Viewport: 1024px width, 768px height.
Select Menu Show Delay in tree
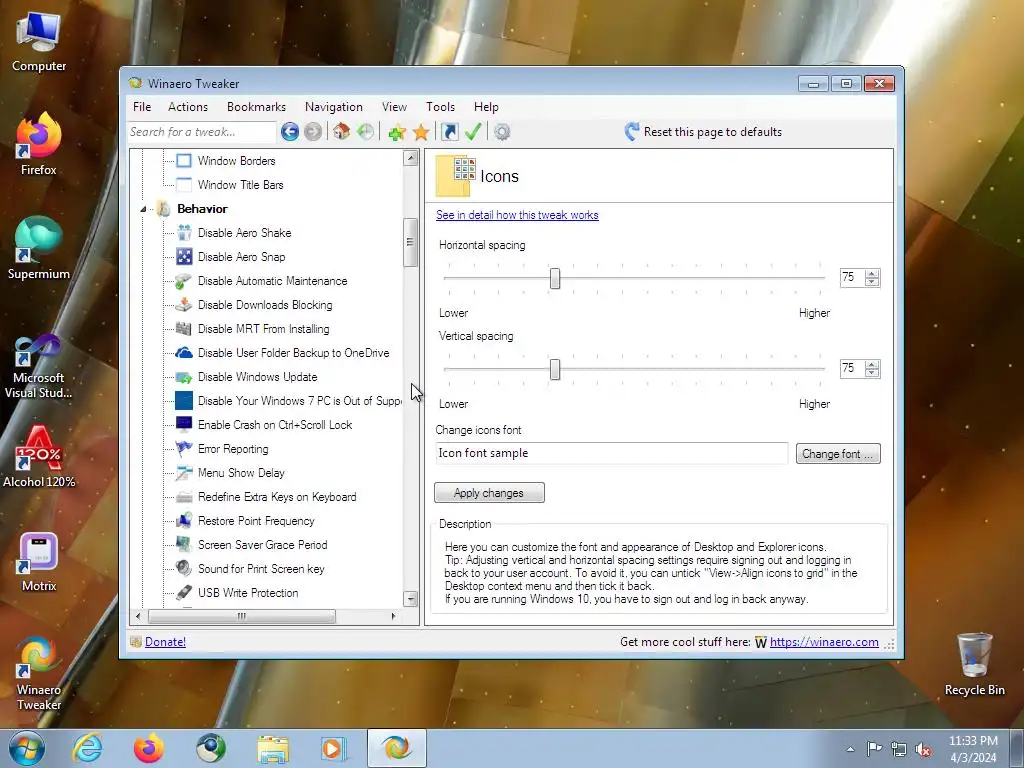[241, 473]
